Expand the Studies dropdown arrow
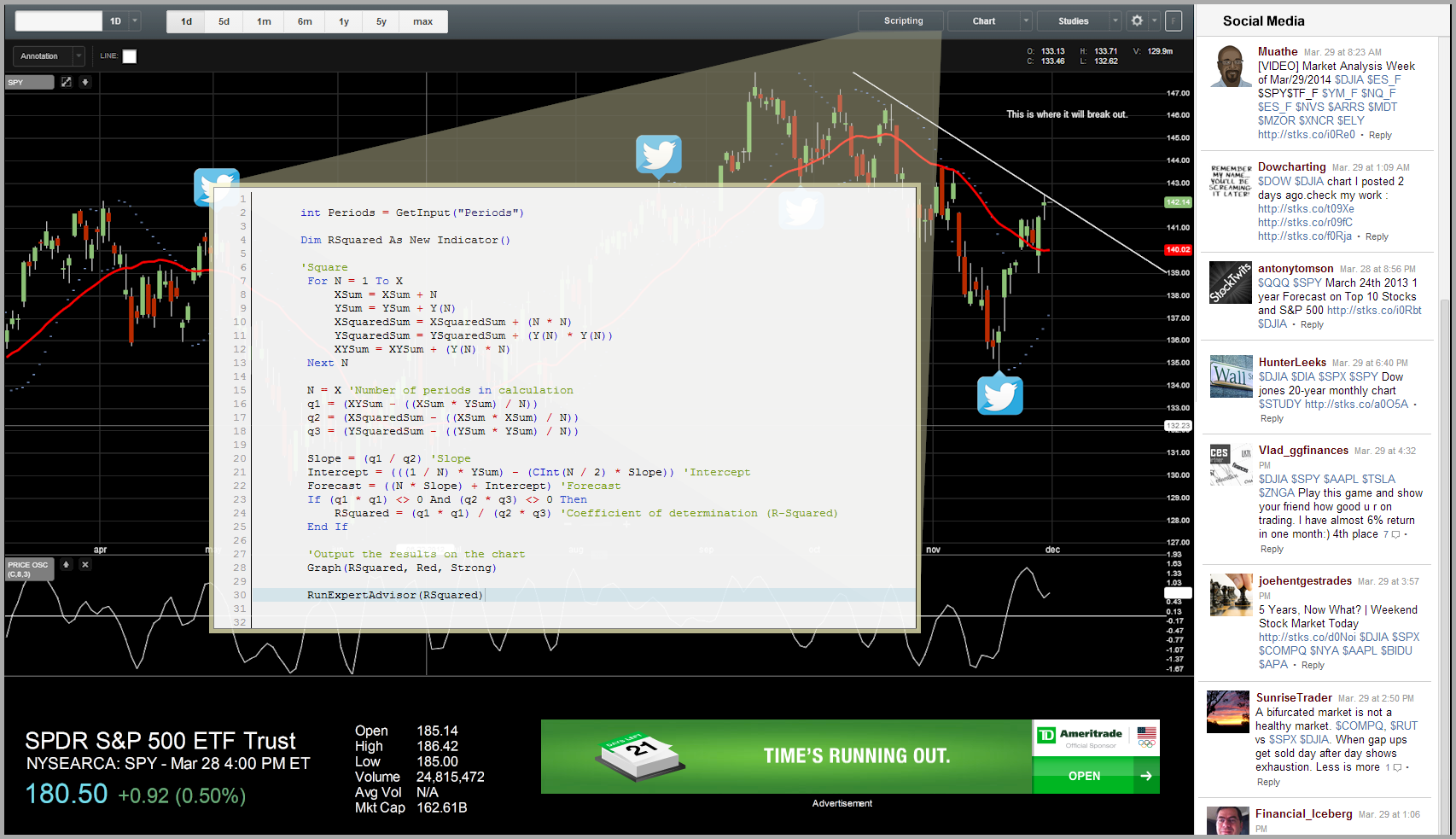 (x=1115, y=21)
